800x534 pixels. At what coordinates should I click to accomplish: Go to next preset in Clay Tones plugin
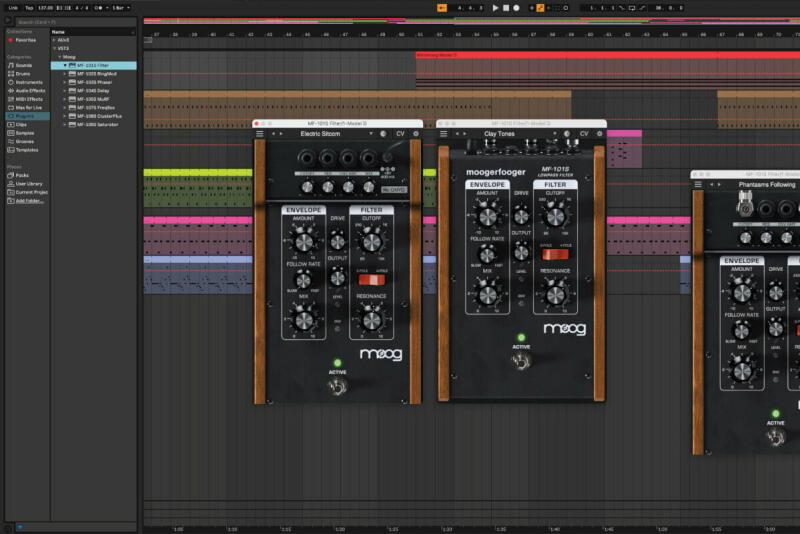464,134
